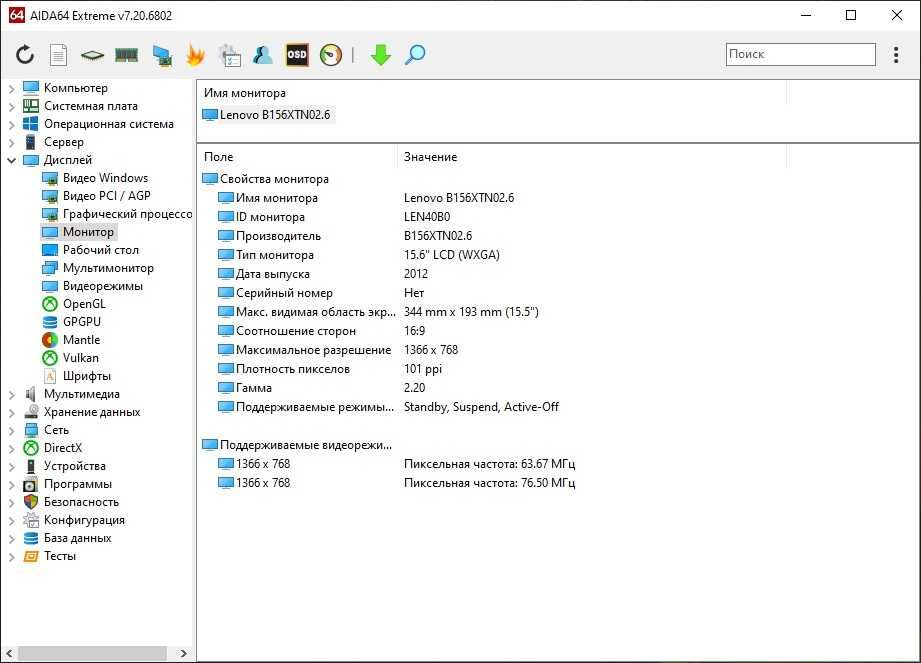Click the Refresh toolbar icon
Viewport: 921px width, 663px height.
25,55
